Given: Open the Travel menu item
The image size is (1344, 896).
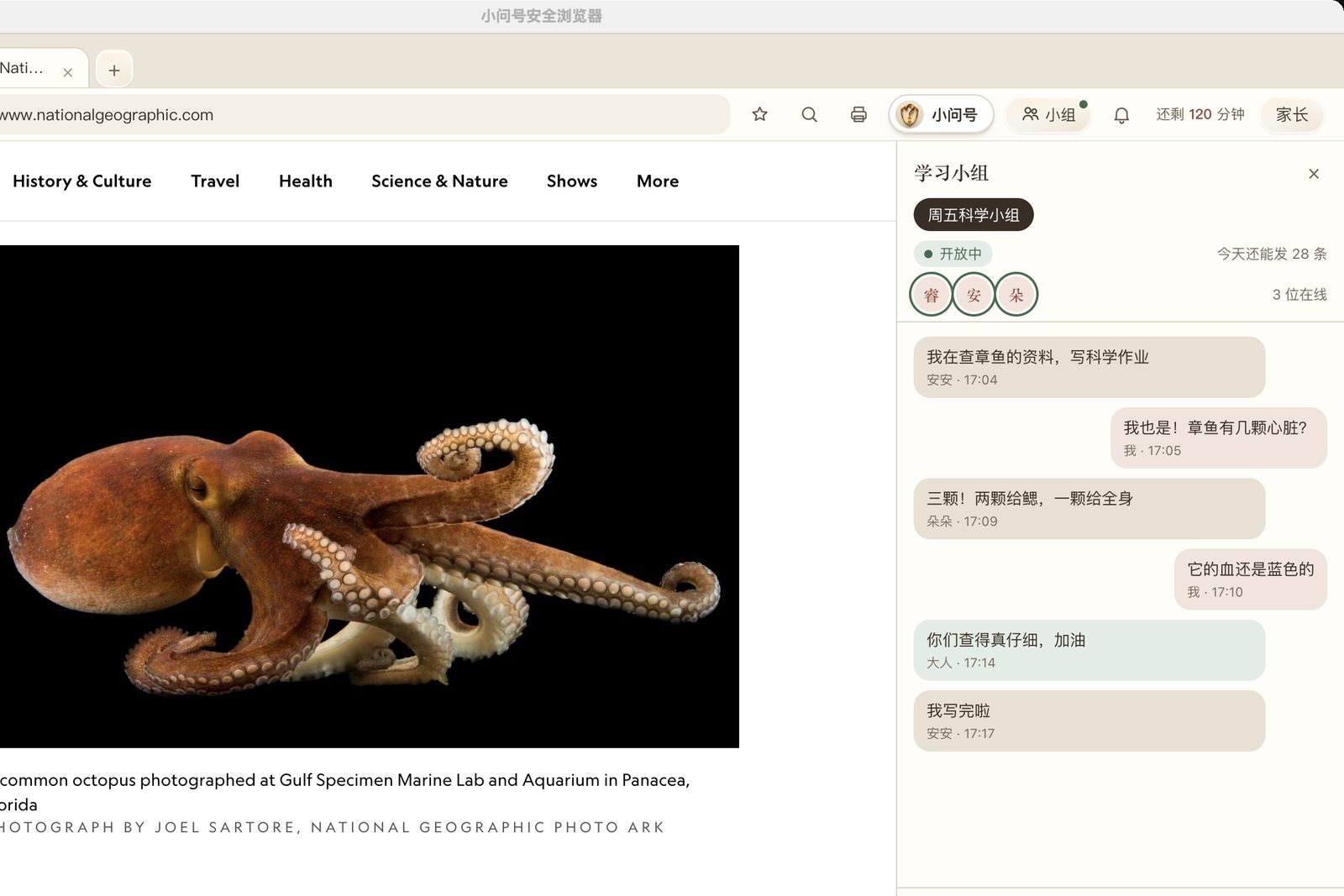Looking at the screenshot, I should pos(215,181).
